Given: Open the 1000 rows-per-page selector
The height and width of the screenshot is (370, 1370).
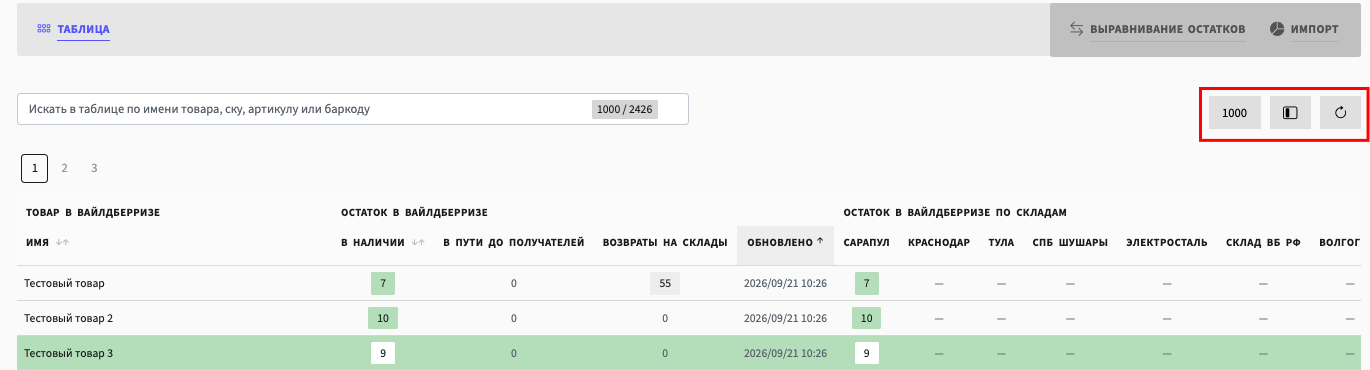Looking at the screenshot, I should click(x=1234, y=113).
